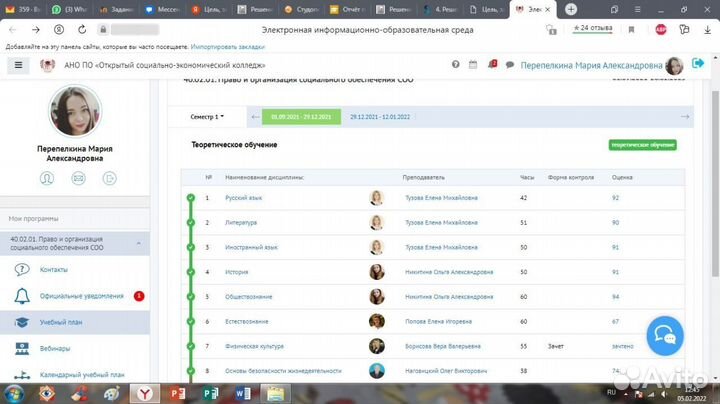720x404 pixels.
Task: Go forward with browser forward arrow
Action: (36, 30)
